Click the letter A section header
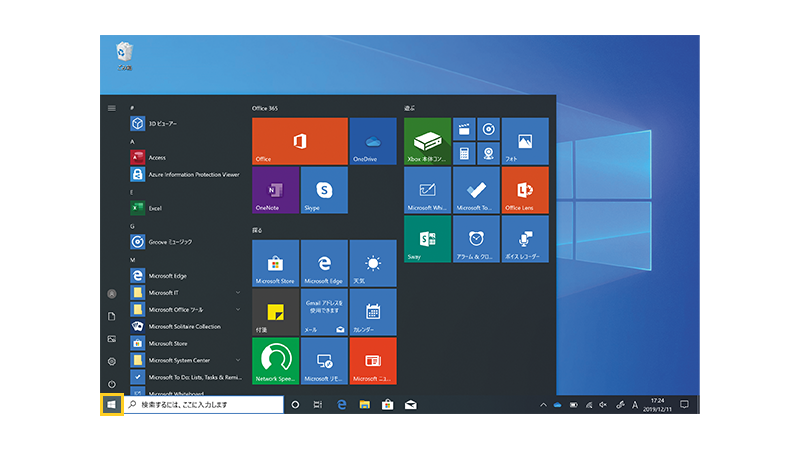Screen dimensions: 800x450 (x=132, y=141)
